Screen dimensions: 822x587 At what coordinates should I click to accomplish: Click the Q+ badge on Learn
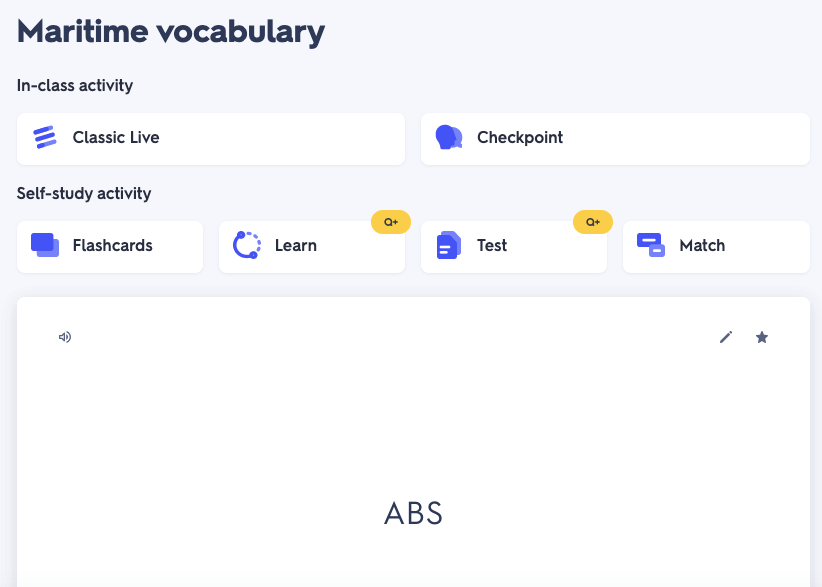[388, 222]
